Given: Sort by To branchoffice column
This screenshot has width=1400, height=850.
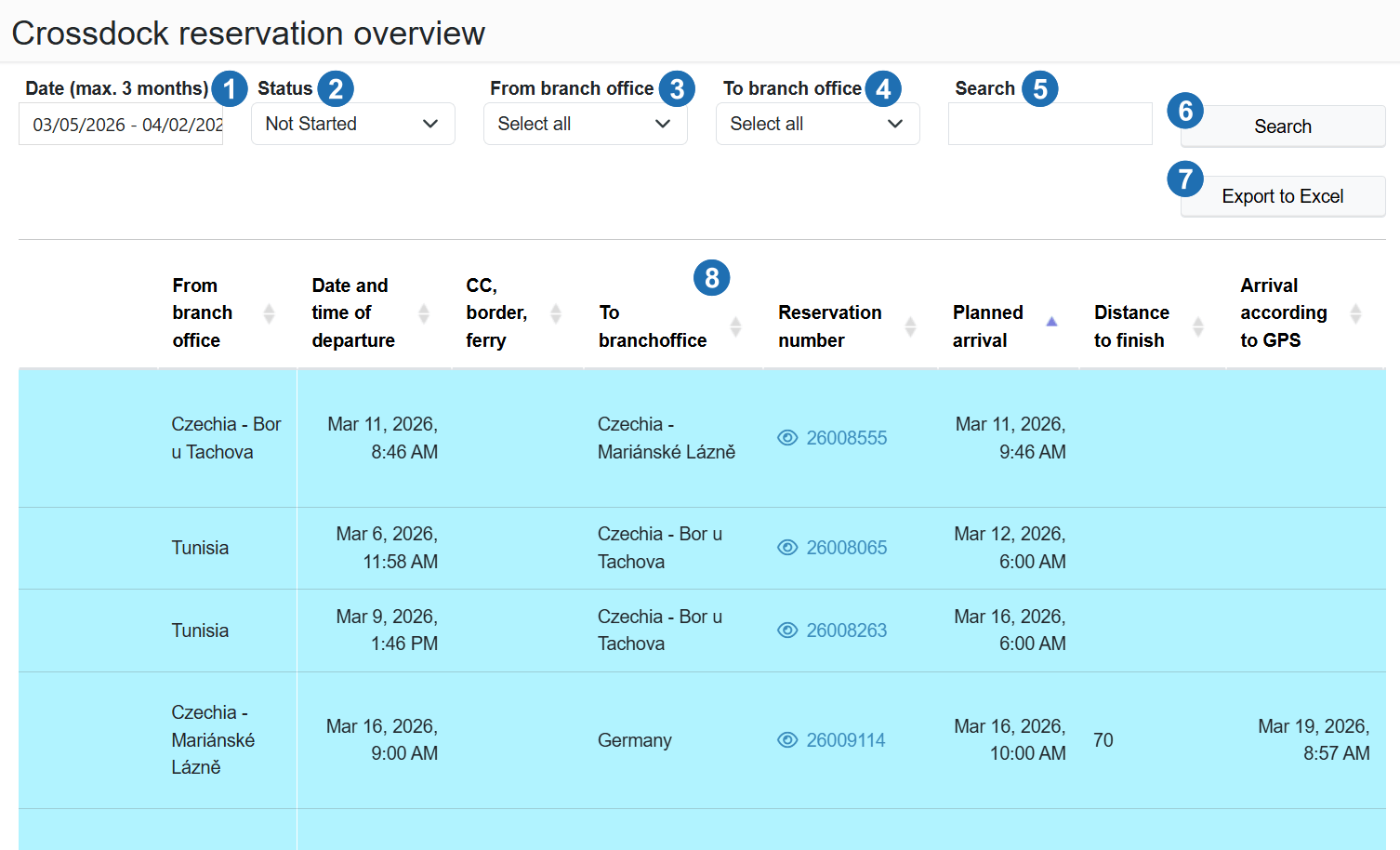Looking at the screenshot, I should click(735, 326).
